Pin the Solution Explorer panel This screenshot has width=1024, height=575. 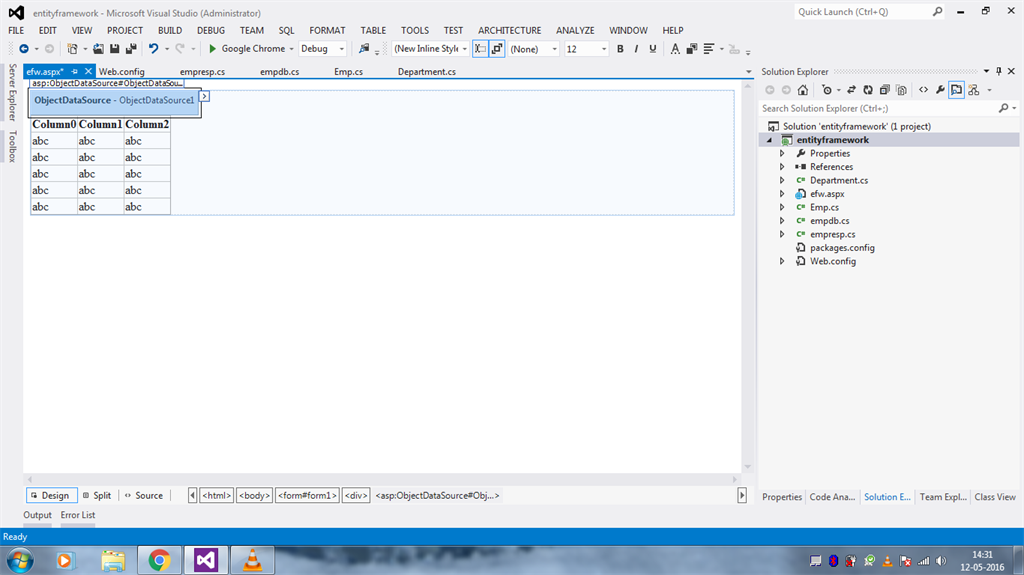(x=999, y=71)
